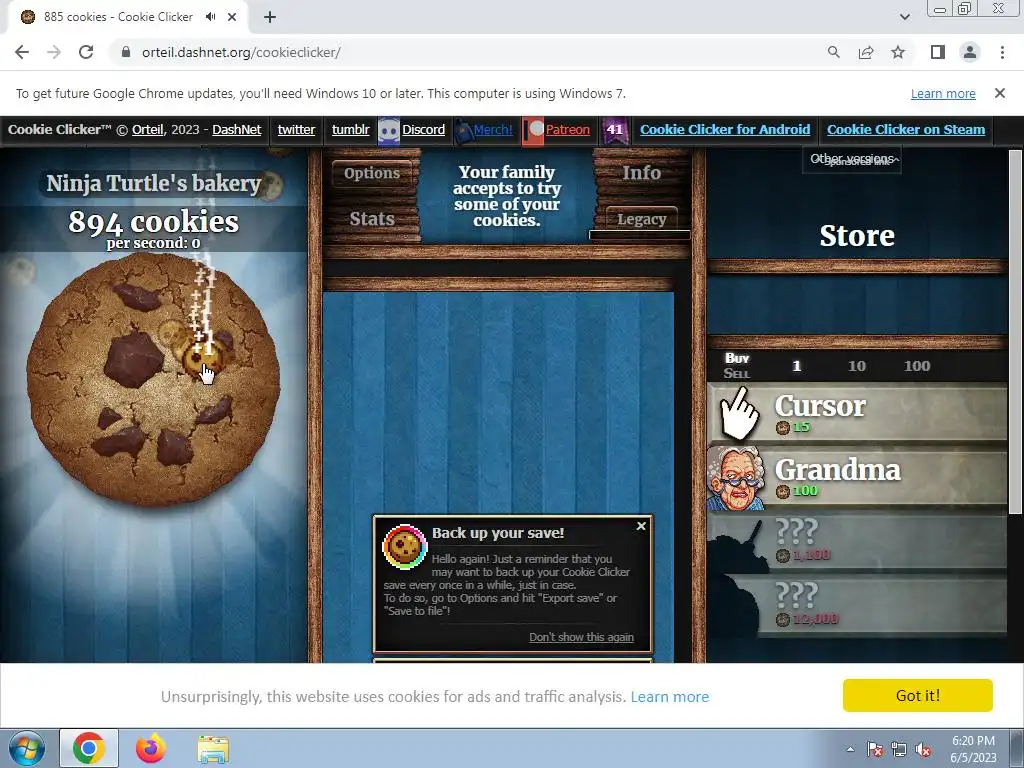Share this page from address bar
The width and height of the screenshot is (1024, 768).
click(866, 52)
